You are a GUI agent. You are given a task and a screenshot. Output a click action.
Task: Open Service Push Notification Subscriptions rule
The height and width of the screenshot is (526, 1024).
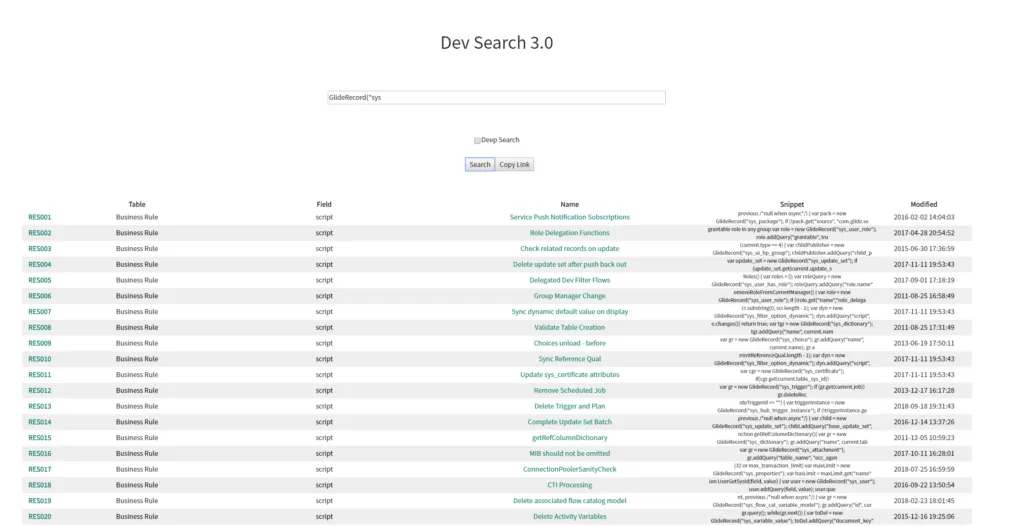pyautogui.click(x=569, y=217)
